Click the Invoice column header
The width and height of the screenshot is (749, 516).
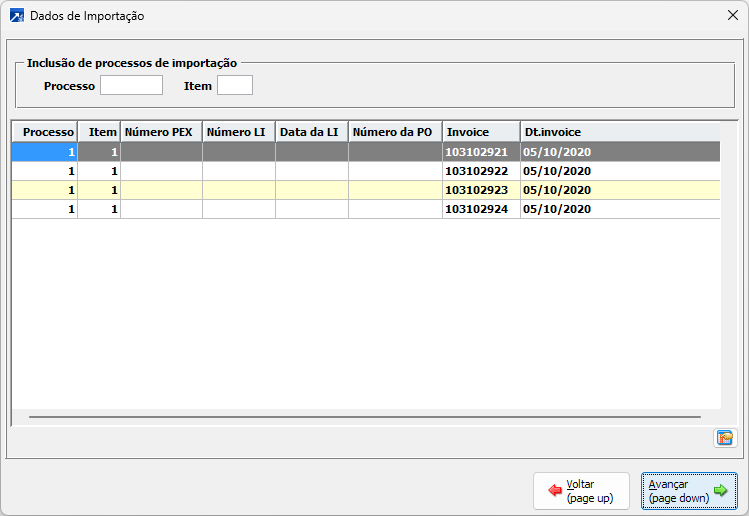point(482,132)
